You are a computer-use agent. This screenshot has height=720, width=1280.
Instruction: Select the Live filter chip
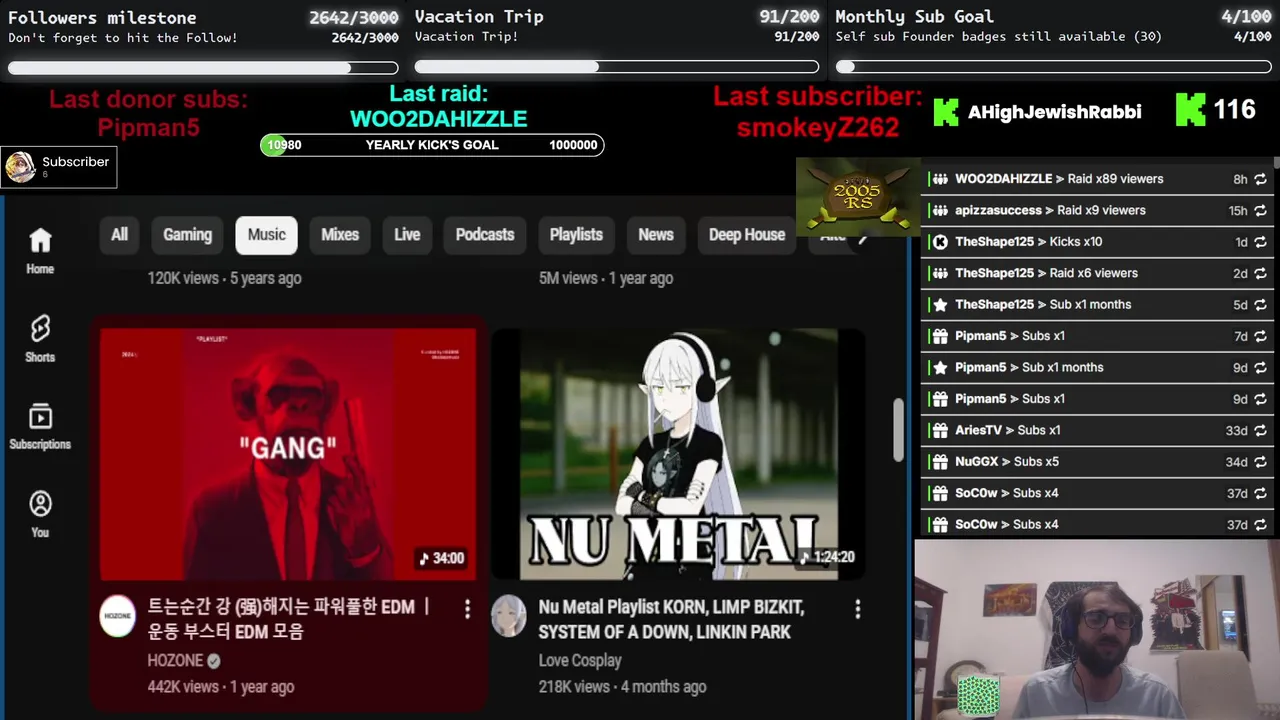point(407,235)
